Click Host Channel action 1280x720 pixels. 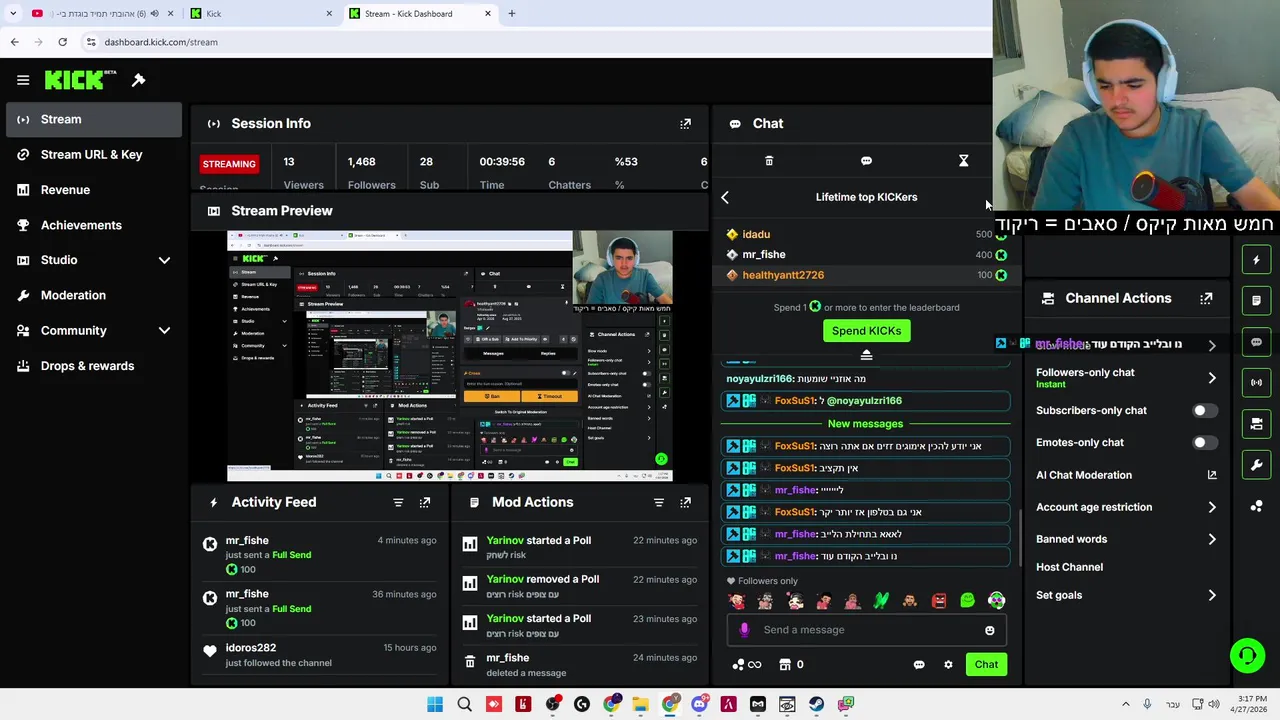[1069, 567]
